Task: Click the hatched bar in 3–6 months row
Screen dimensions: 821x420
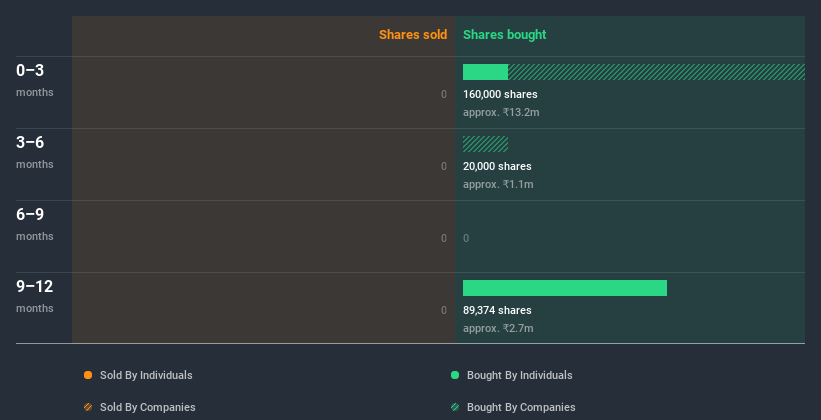Action: point(485,144)
